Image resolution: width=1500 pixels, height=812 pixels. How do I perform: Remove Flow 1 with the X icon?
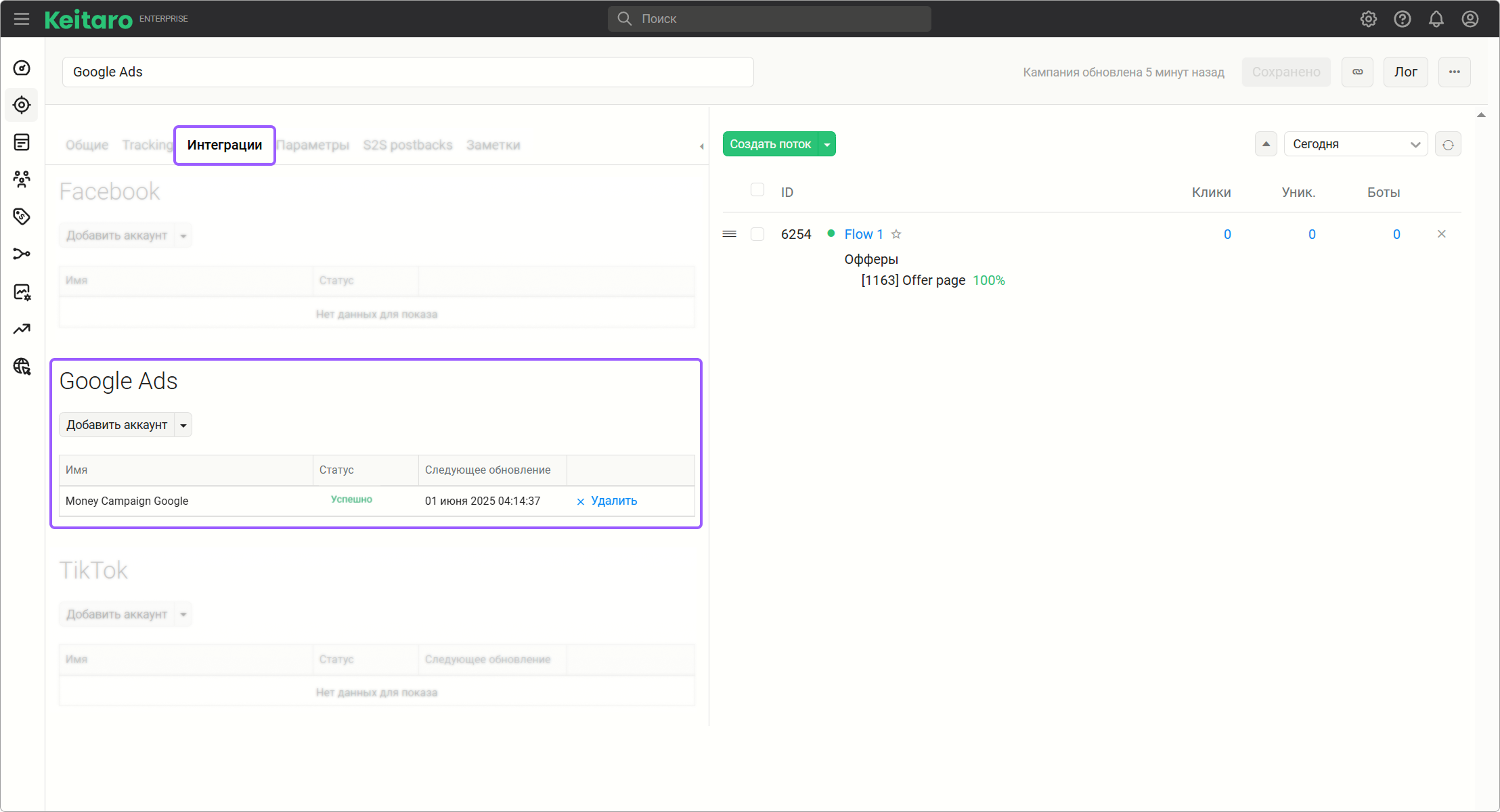[x=1442, y=234]
